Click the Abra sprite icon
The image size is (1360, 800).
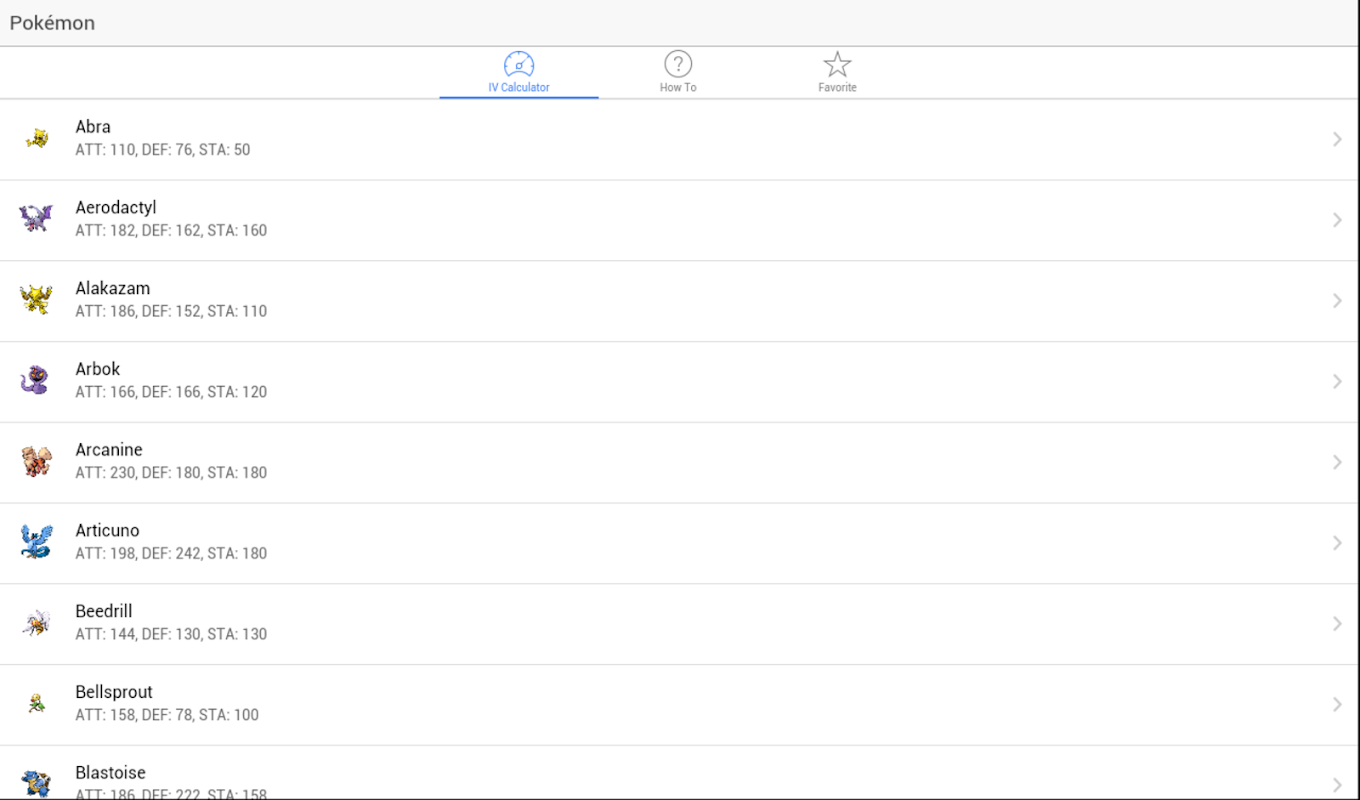[x=37, y=138]
